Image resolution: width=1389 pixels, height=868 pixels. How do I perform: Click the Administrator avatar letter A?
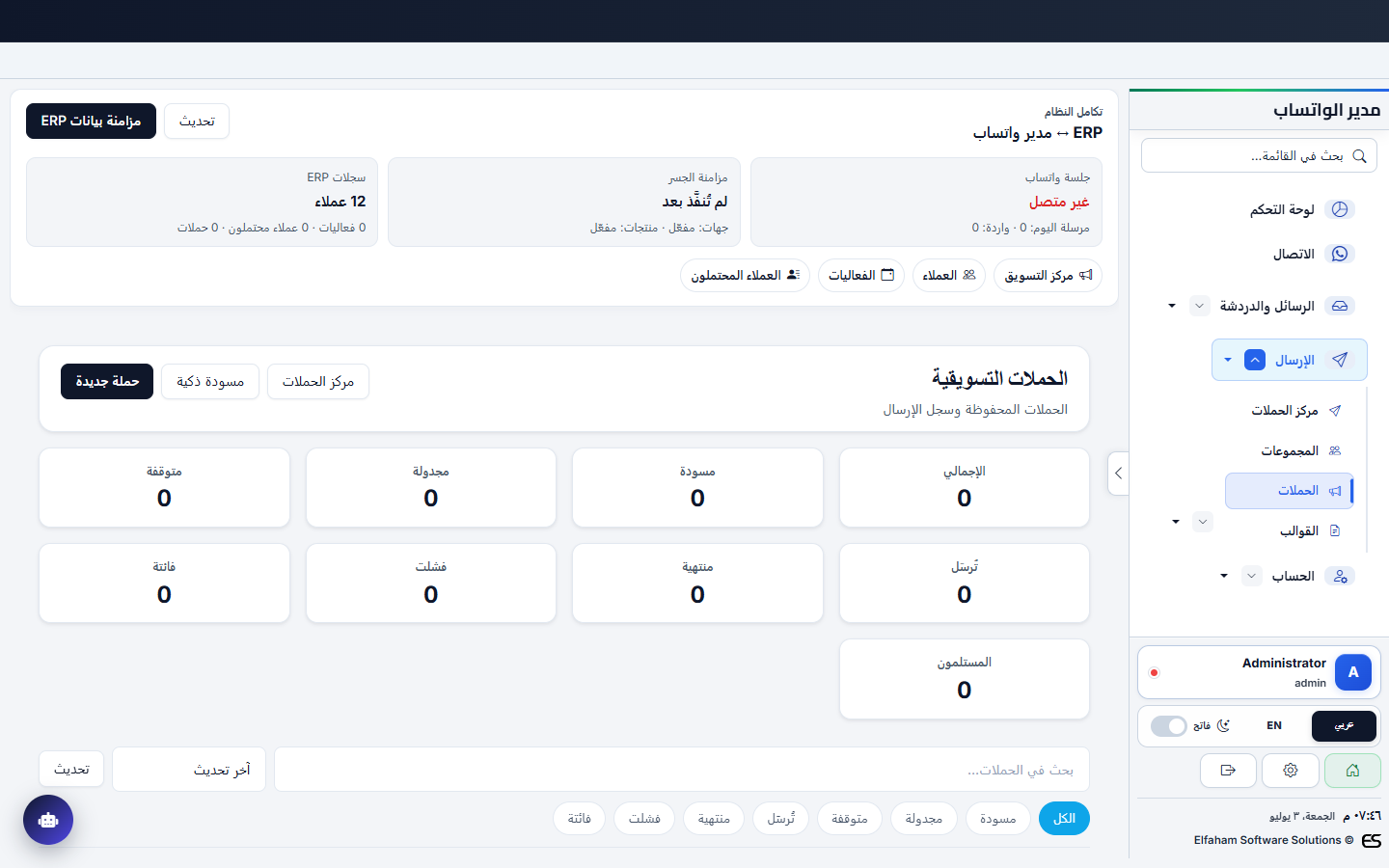click(1353, 672)
